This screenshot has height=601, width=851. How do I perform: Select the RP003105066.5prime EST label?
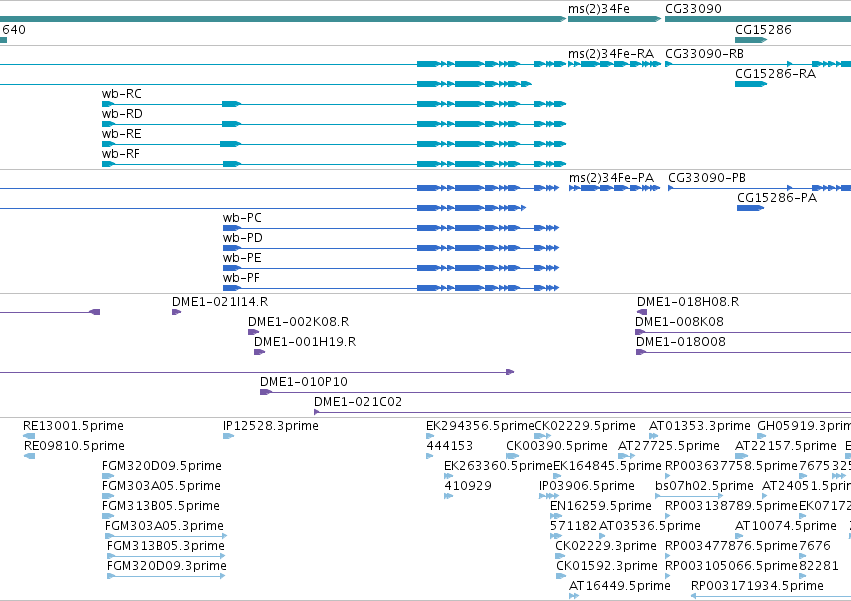[x=732, y=567]
